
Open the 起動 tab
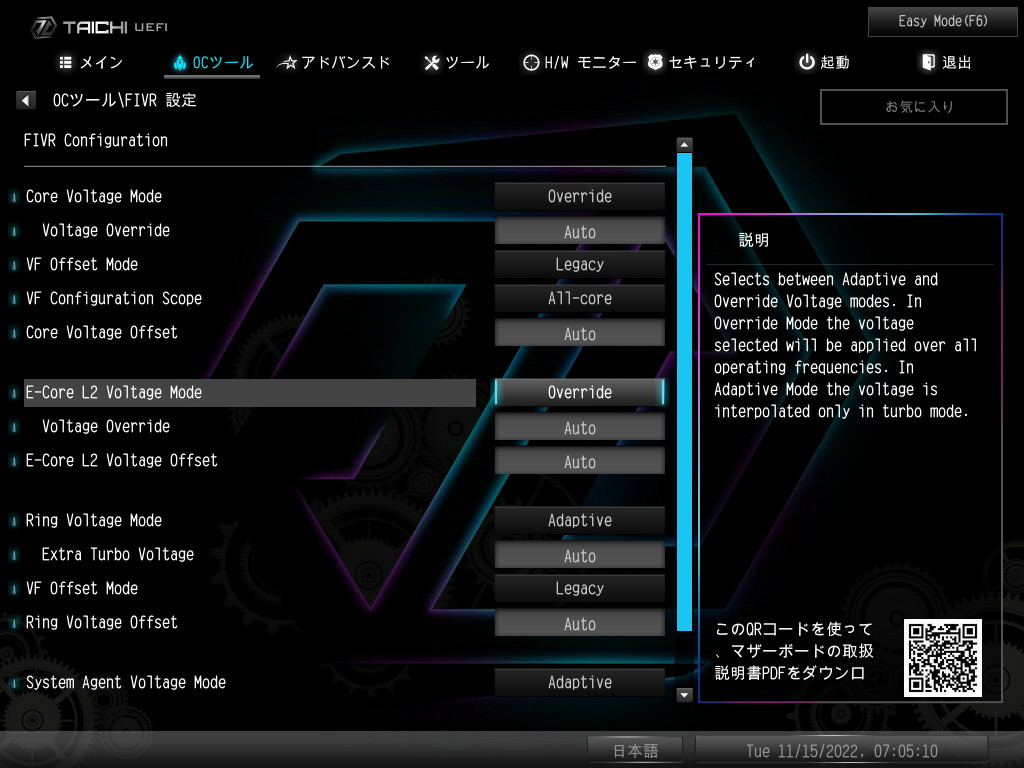(824, 63)
